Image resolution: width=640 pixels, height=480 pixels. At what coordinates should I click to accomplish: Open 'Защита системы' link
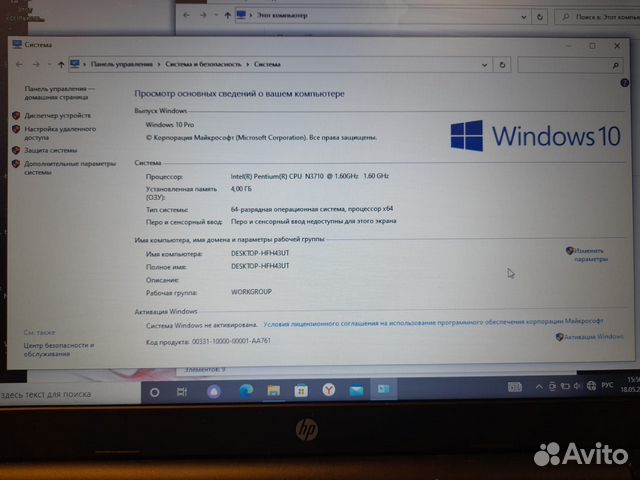[51, 150]
